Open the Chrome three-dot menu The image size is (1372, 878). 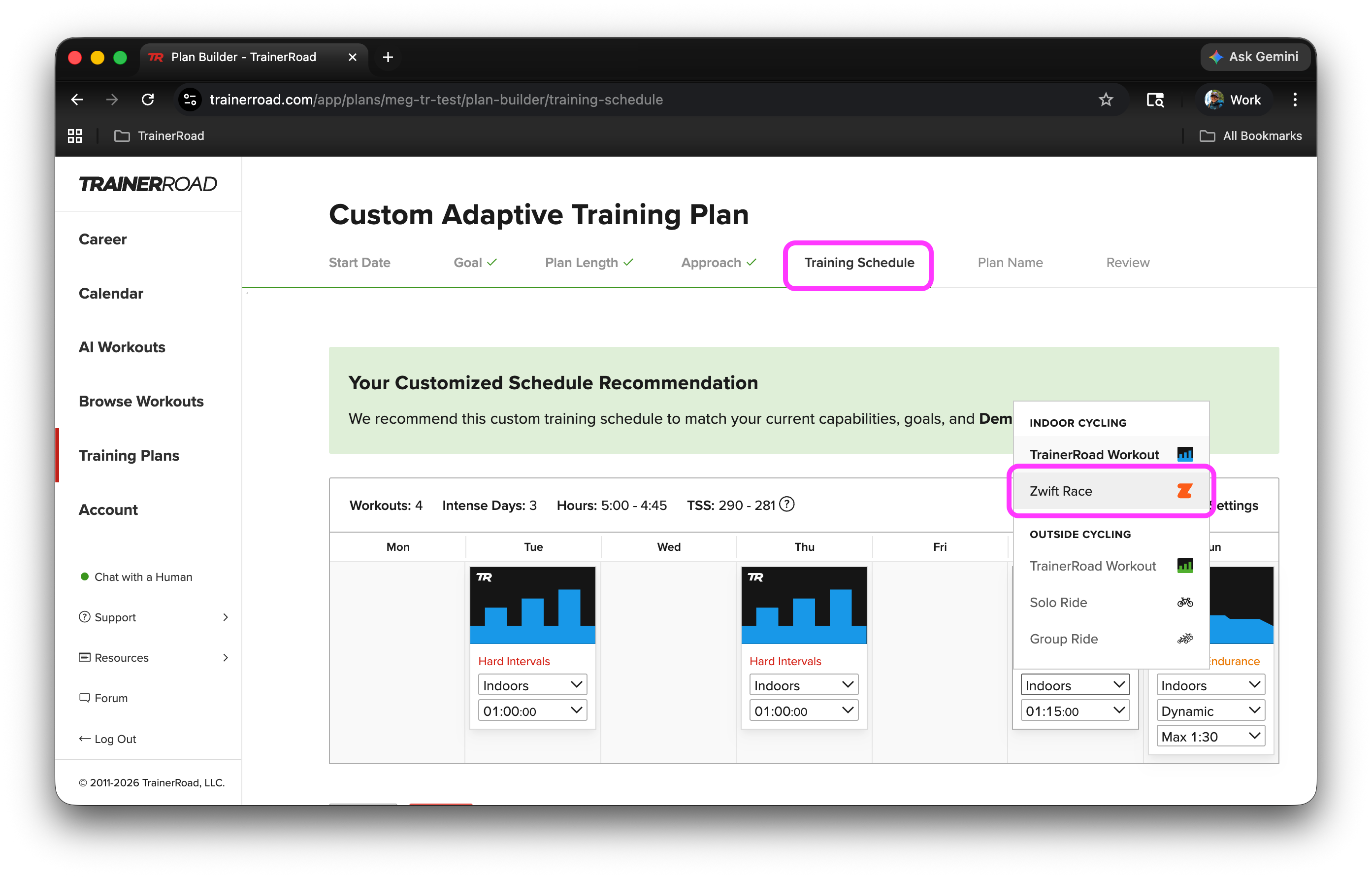pos(1295,100)
